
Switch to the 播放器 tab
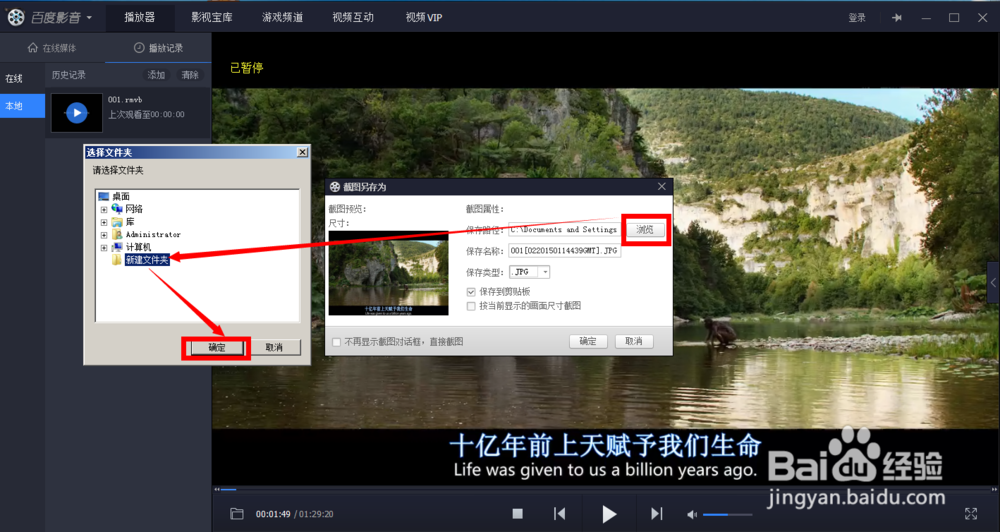140,17
